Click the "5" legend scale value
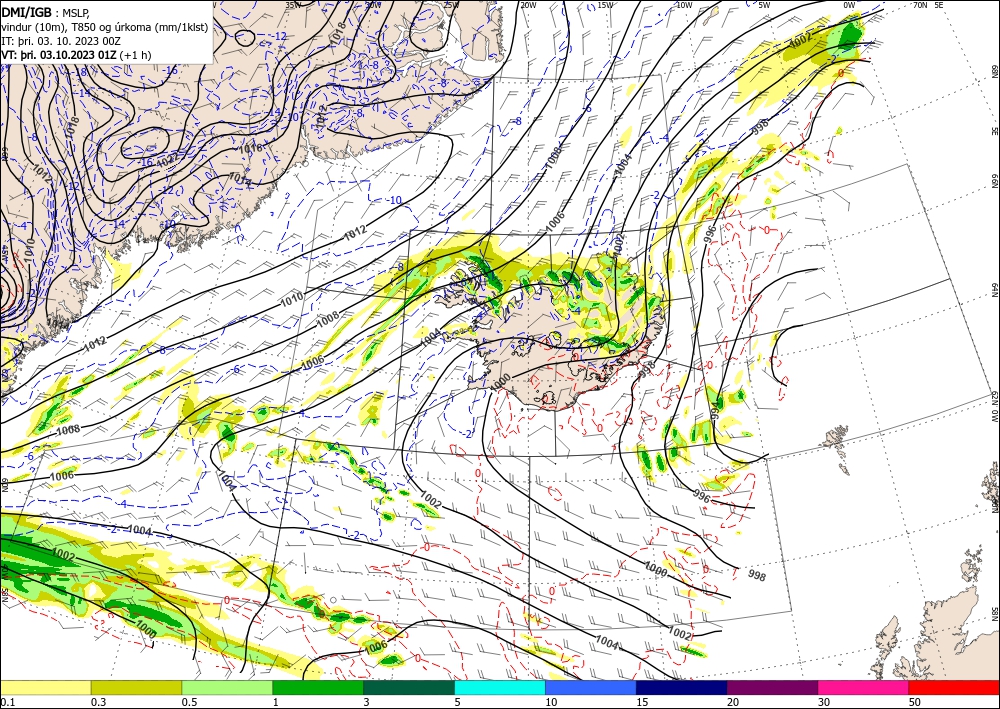 [x=458, y=702]
